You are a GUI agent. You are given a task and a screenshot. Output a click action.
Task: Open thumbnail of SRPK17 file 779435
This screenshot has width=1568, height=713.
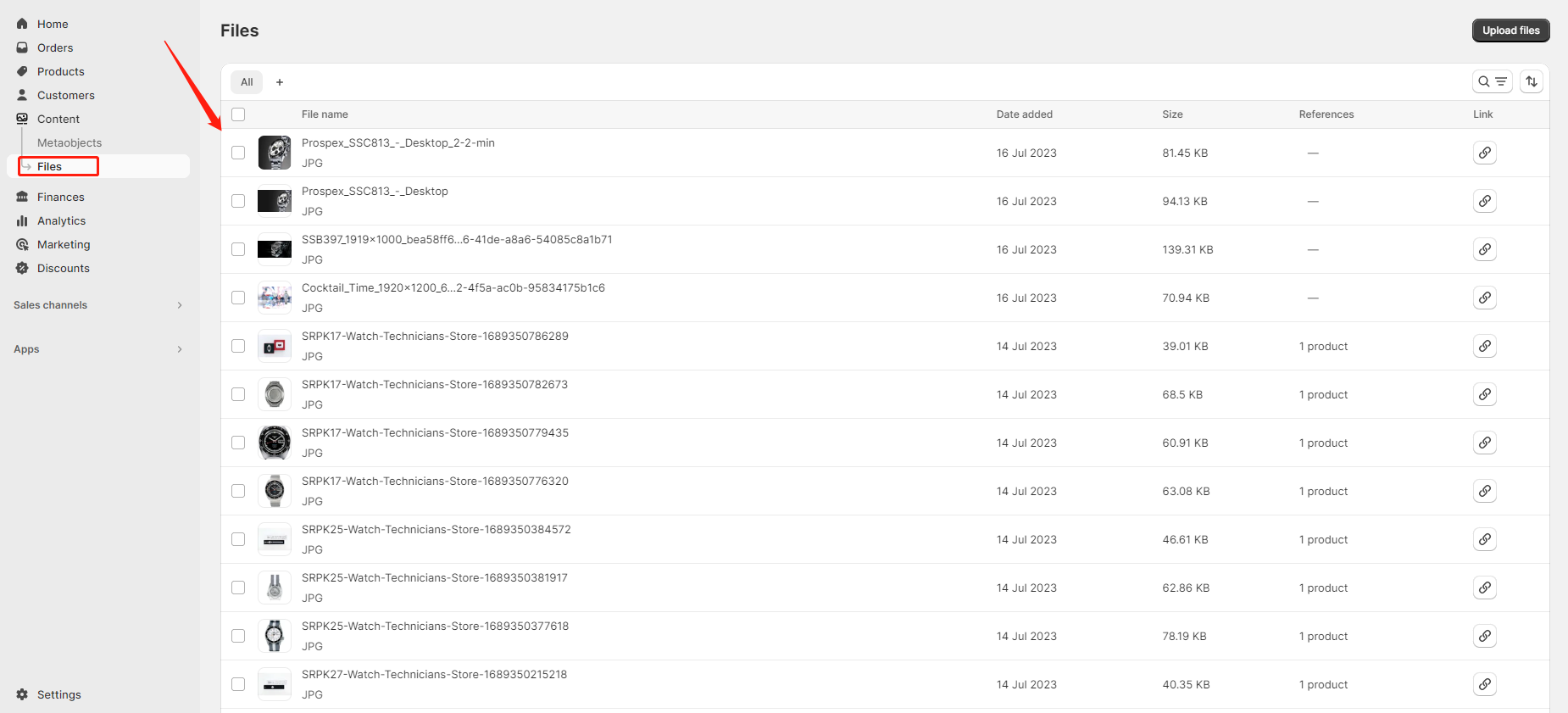coord(275,443)
